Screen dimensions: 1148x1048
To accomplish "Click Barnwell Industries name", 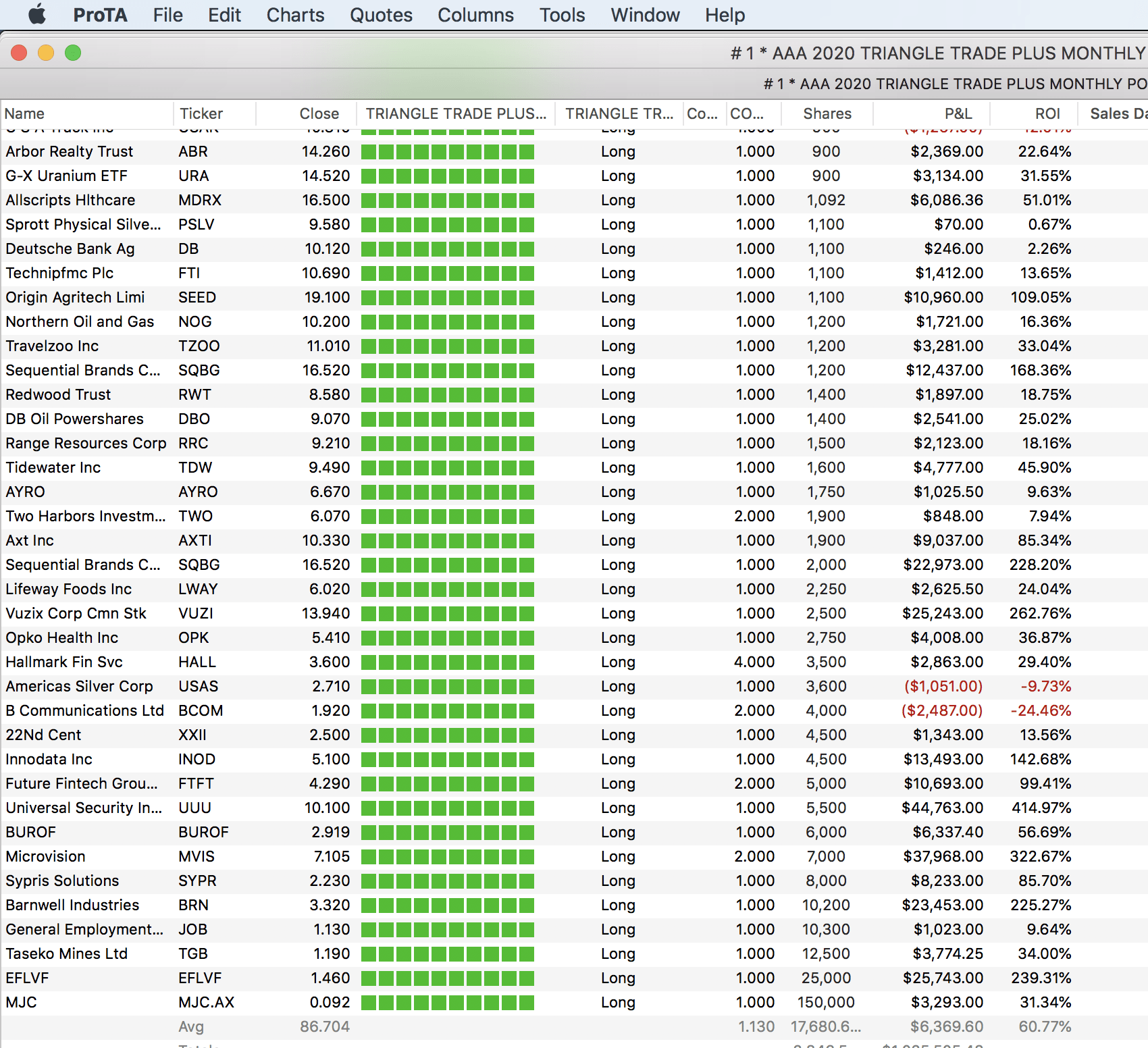I will pos(72,905).
